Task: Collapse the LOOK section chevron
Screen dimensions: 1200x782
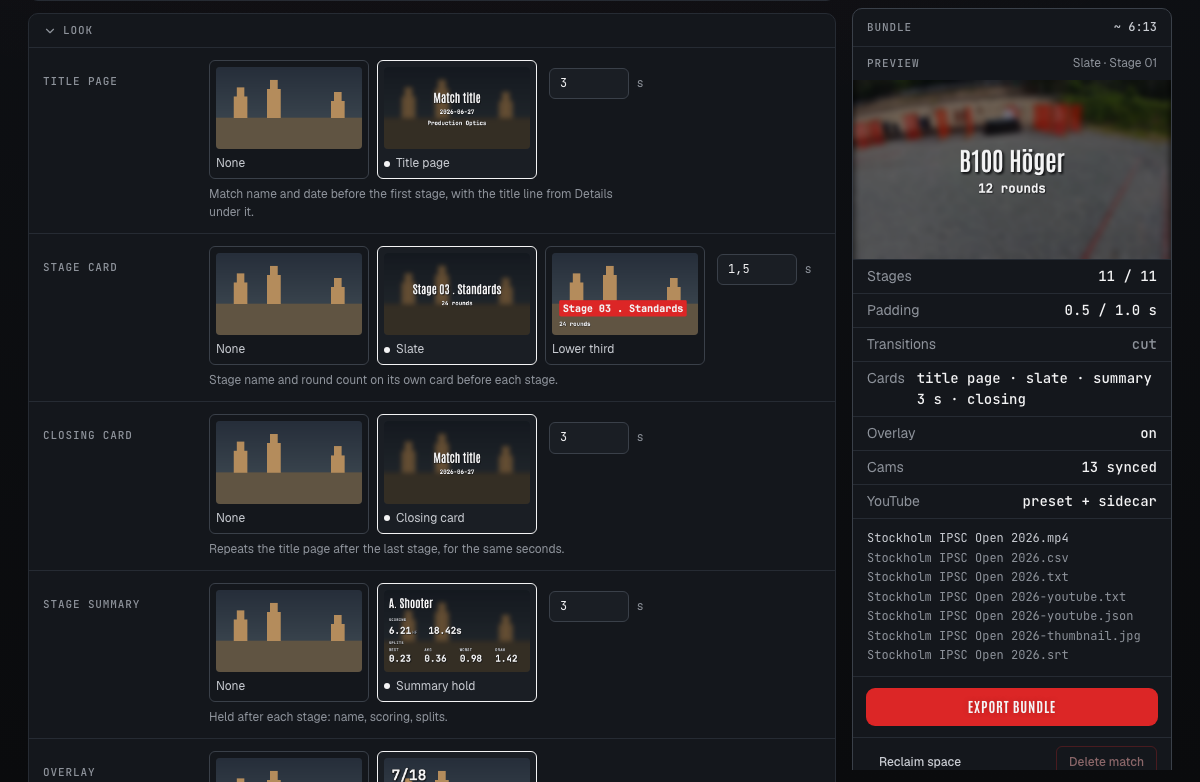Action: 50,31
